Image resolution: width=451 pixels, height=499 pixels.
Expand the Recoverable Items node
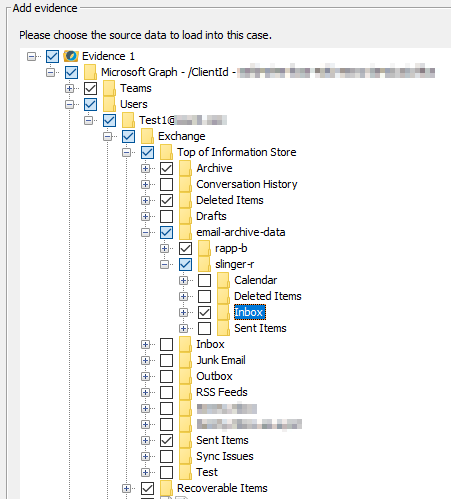tap(126, 488)
